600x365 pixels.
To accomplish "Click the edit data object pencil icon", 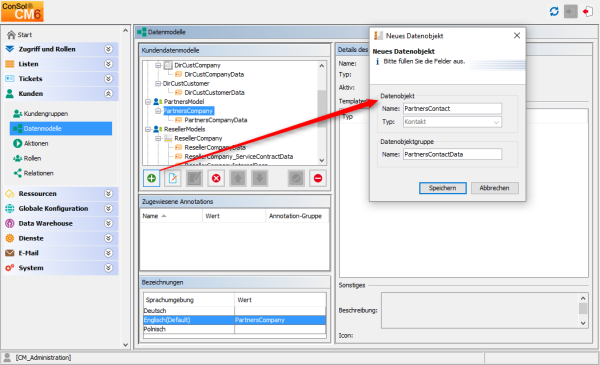I will pos(173,178).
